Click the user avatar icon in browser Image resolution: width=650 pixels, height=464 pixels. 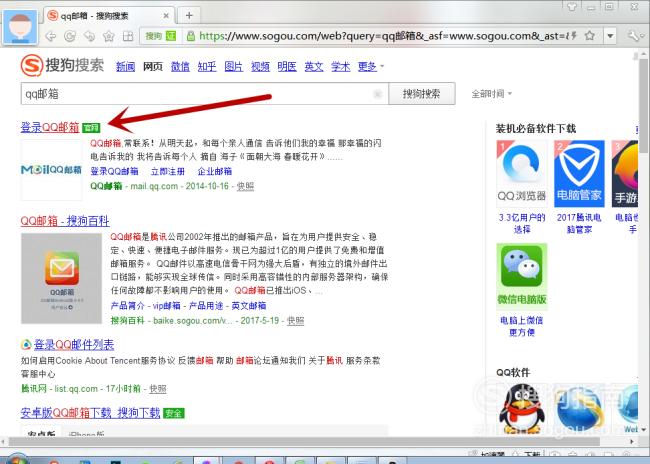pyautogui.click(x=20, y=27)
